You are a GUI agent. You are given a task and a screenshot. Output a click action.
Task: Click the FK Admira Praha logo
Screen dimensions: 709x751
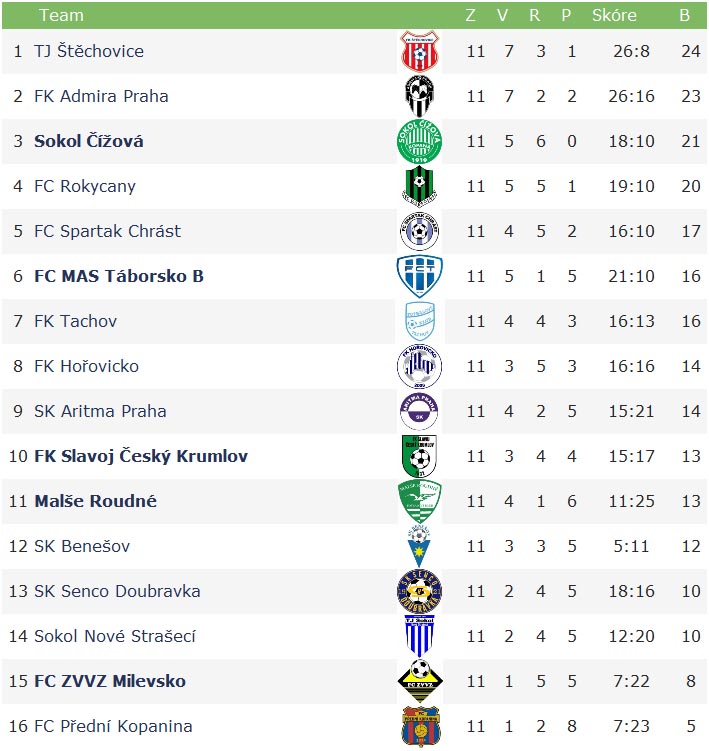[x=420, y=96]
